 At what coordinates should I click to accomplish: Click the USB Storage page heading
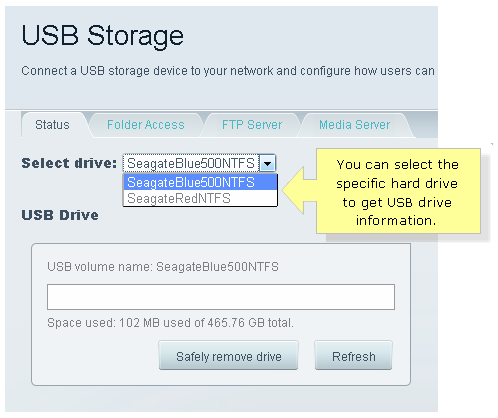(102, 36)
